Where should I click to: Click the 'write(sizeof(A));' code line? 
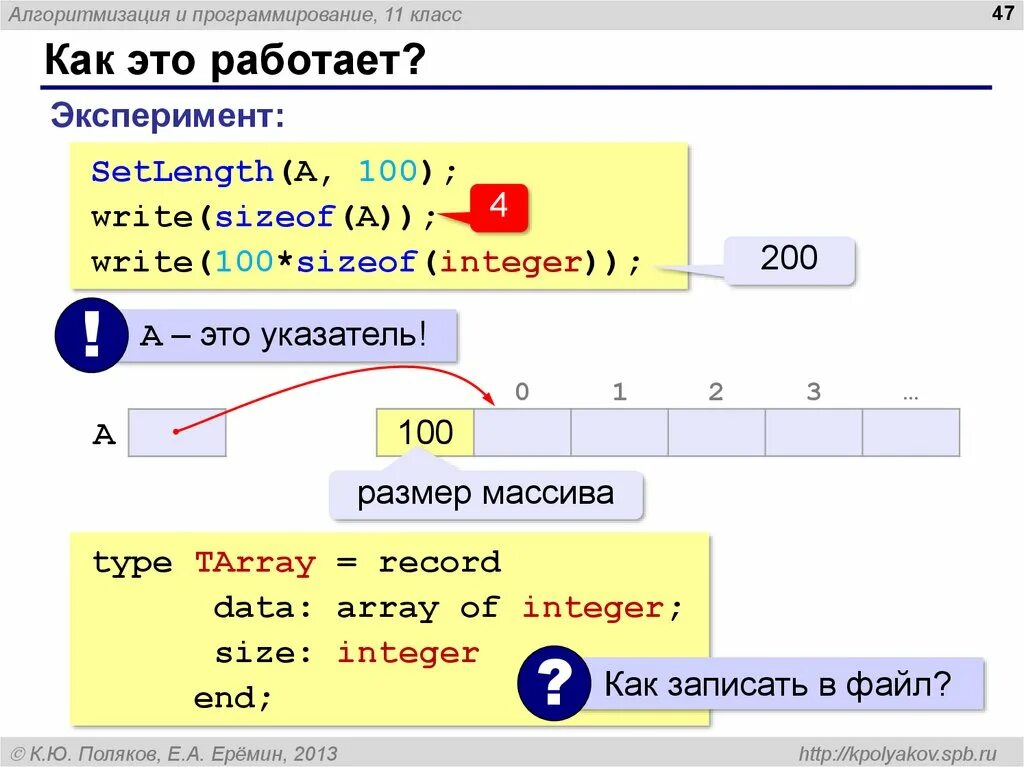(x=264, y=217)
